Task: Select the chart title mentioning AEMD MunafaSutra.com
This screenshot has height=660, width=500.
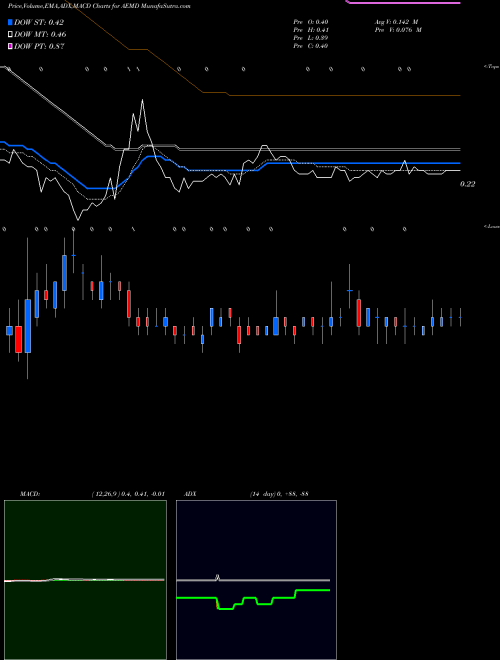Action: pyautogui.click(x=99, y=6)
